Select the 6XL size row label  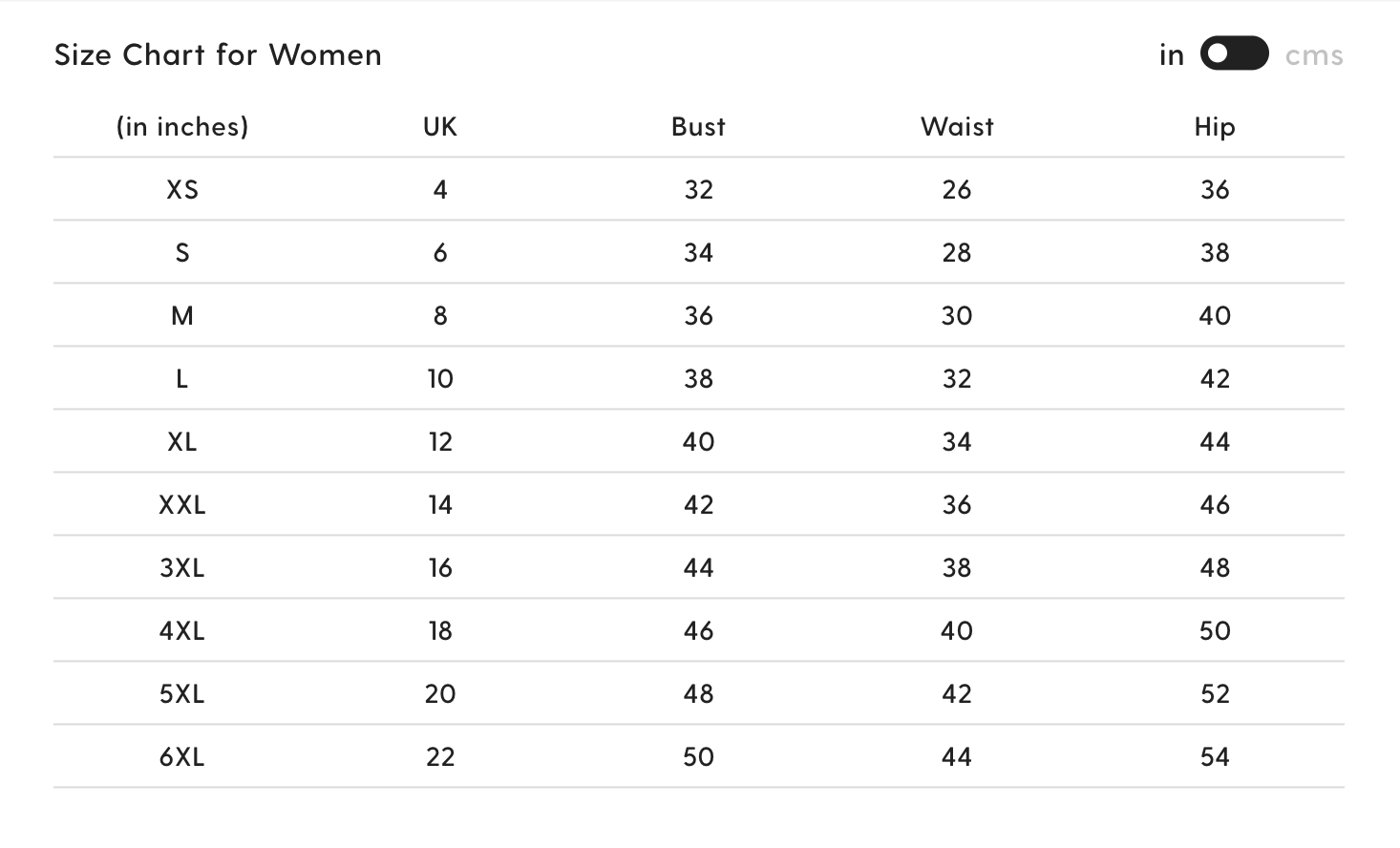point(182,756)
